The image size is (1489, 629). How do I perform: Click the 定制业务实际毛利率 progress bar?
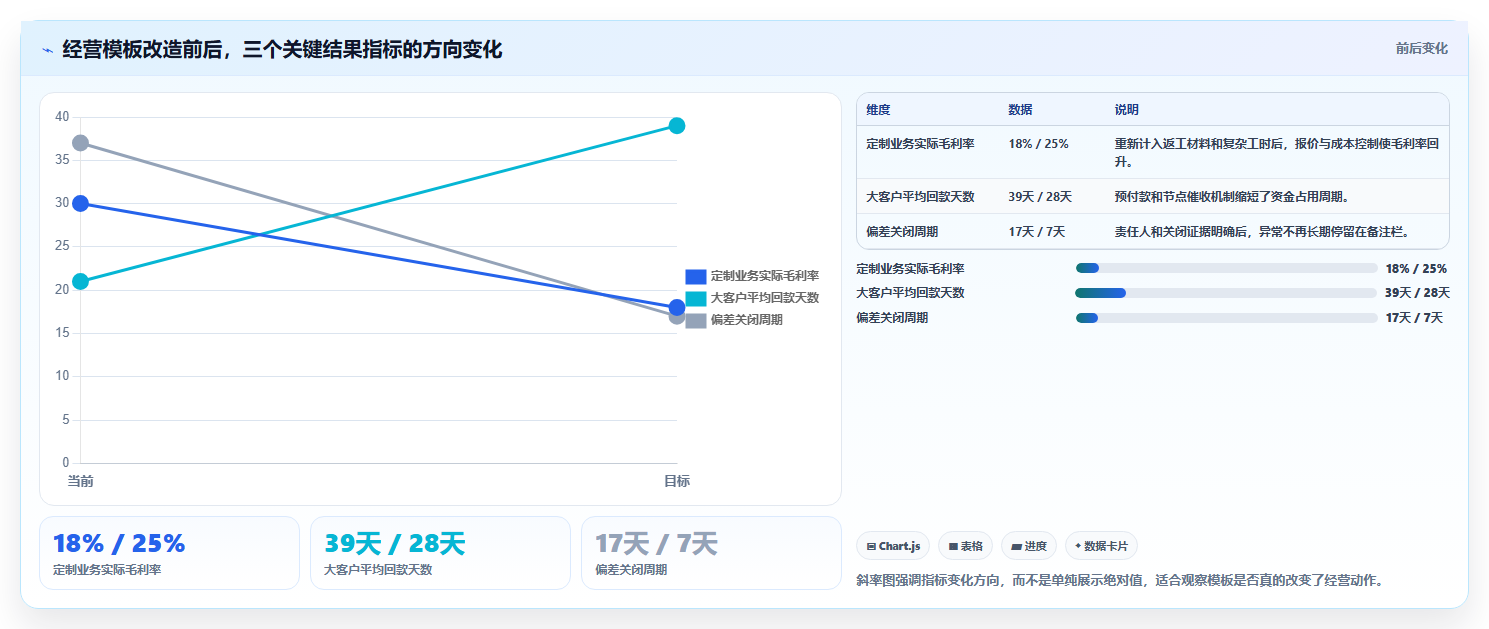click(x=1227, y=268)
